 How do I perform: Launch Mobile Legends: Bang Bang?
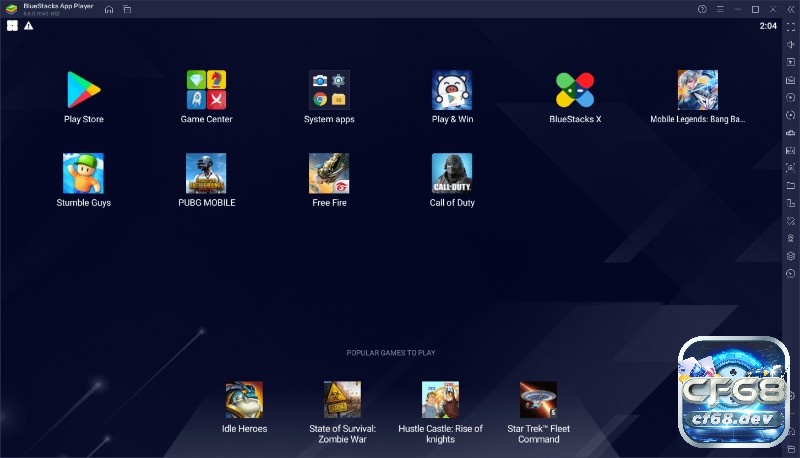click(697, 90)
